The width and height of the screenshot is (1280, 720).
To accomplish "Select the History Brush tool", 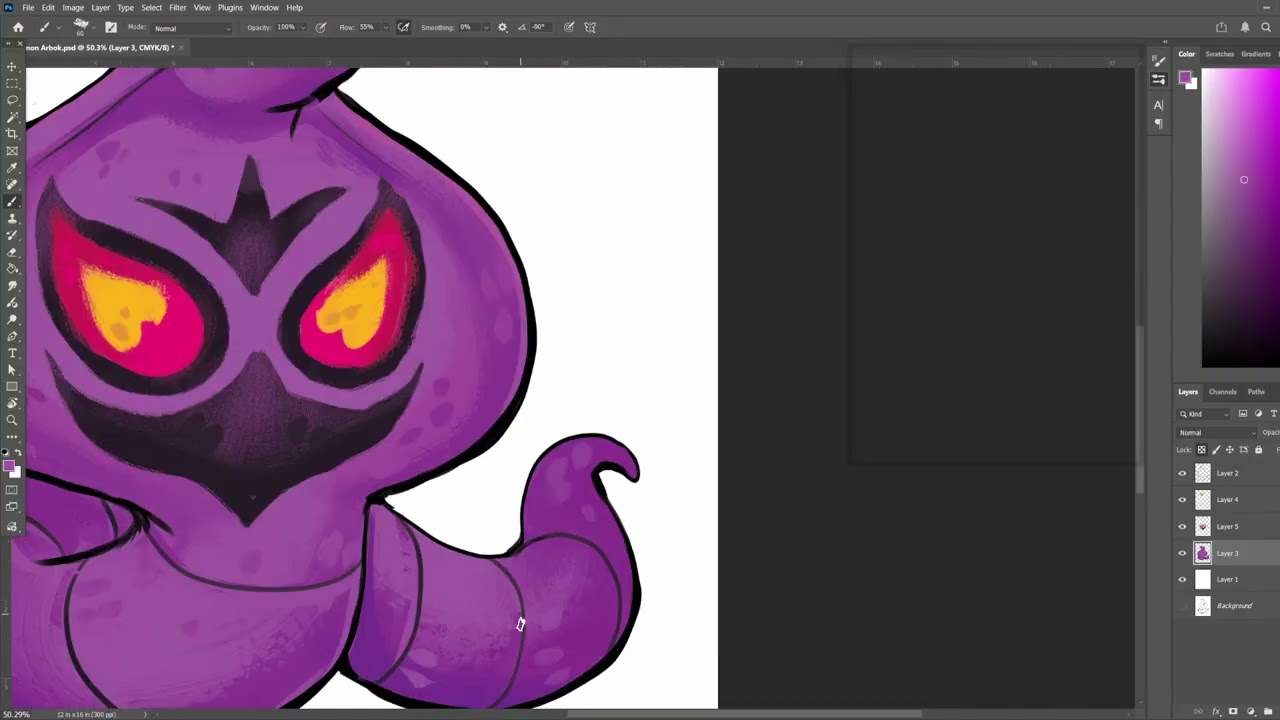I will (12, 235).
